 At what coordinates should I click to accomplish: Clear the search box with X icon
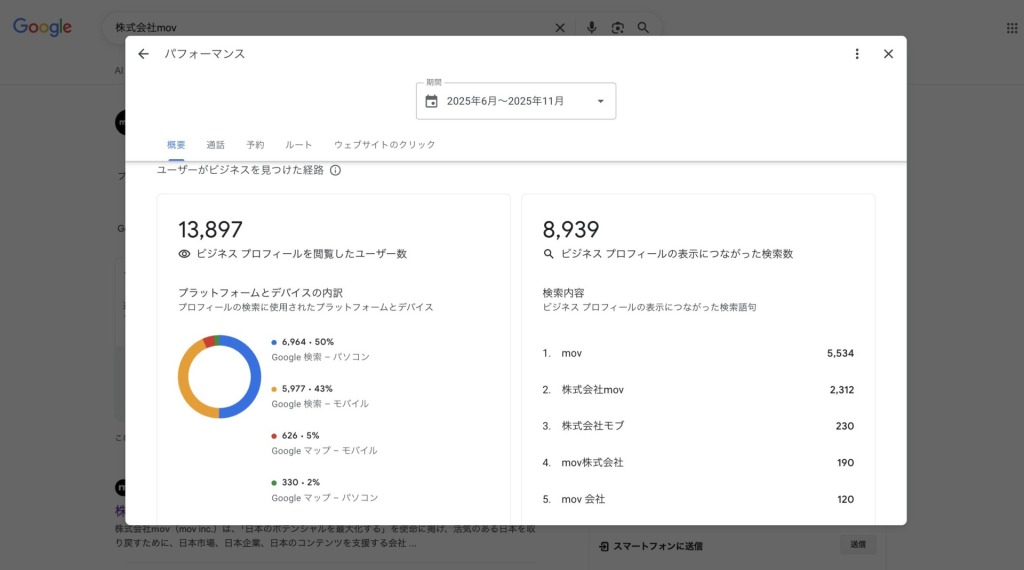point(560,28)
